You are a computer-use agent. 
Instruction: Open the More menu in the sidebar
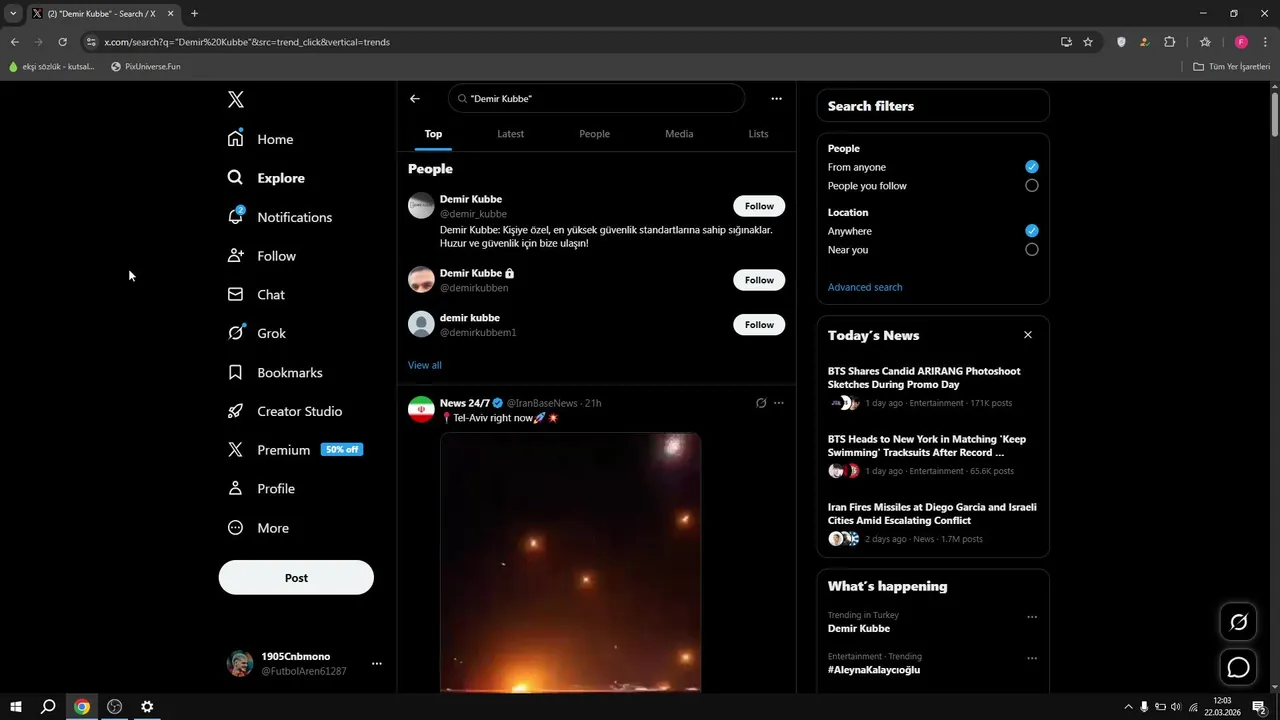(258, 528)
